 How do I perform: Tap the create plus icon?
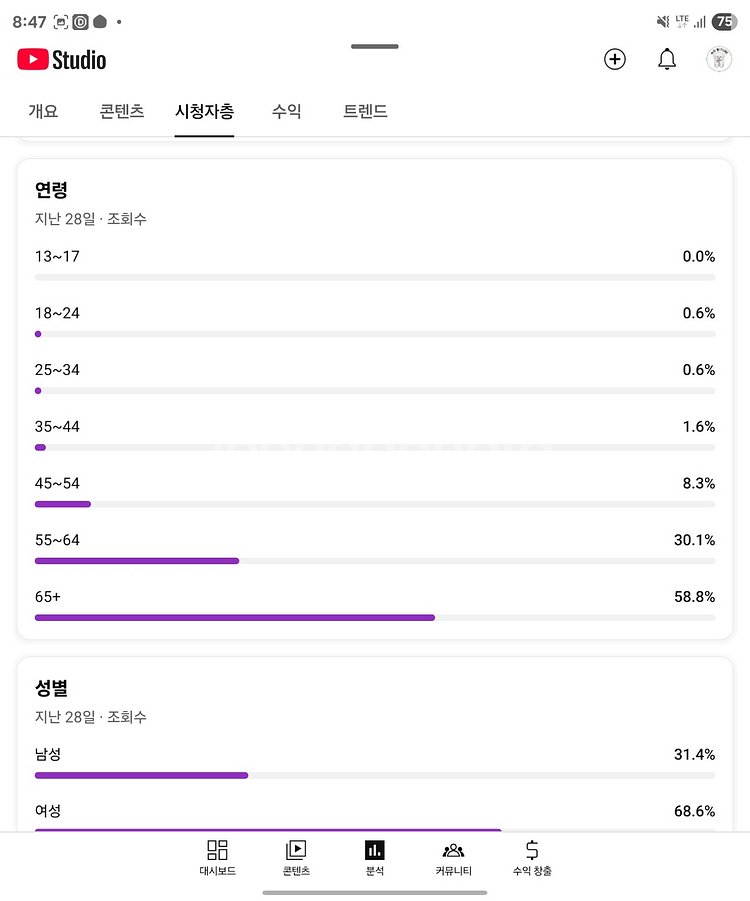point(615,59)
